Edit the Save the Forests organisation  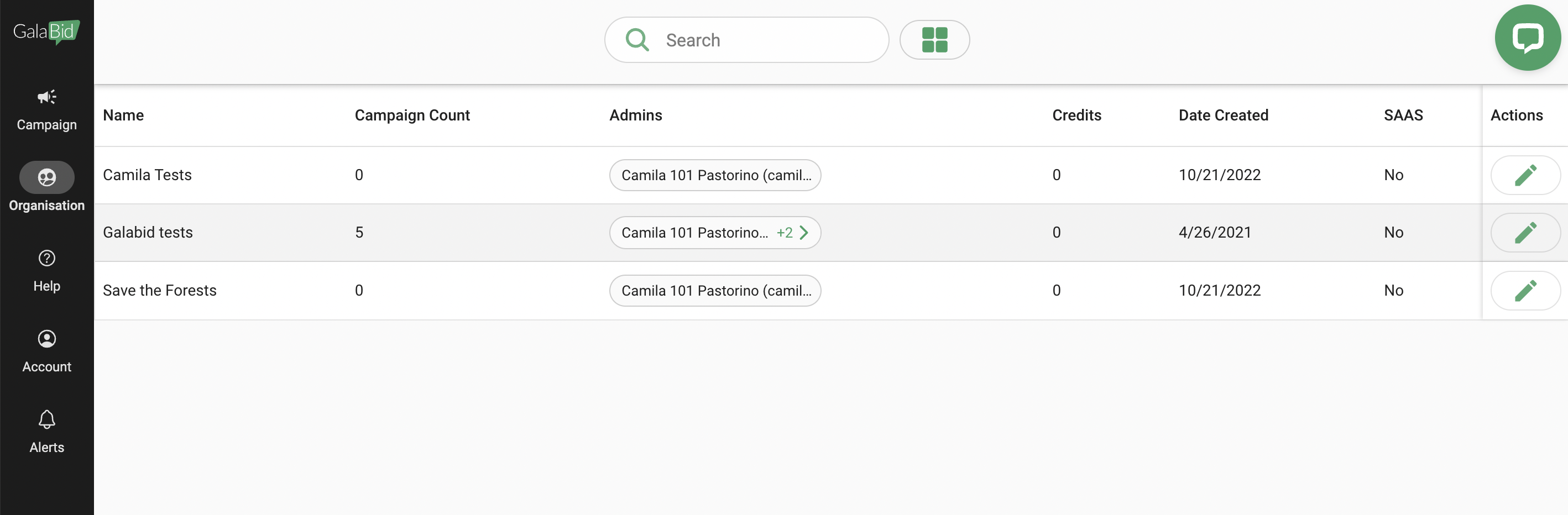click(1525, 291)
